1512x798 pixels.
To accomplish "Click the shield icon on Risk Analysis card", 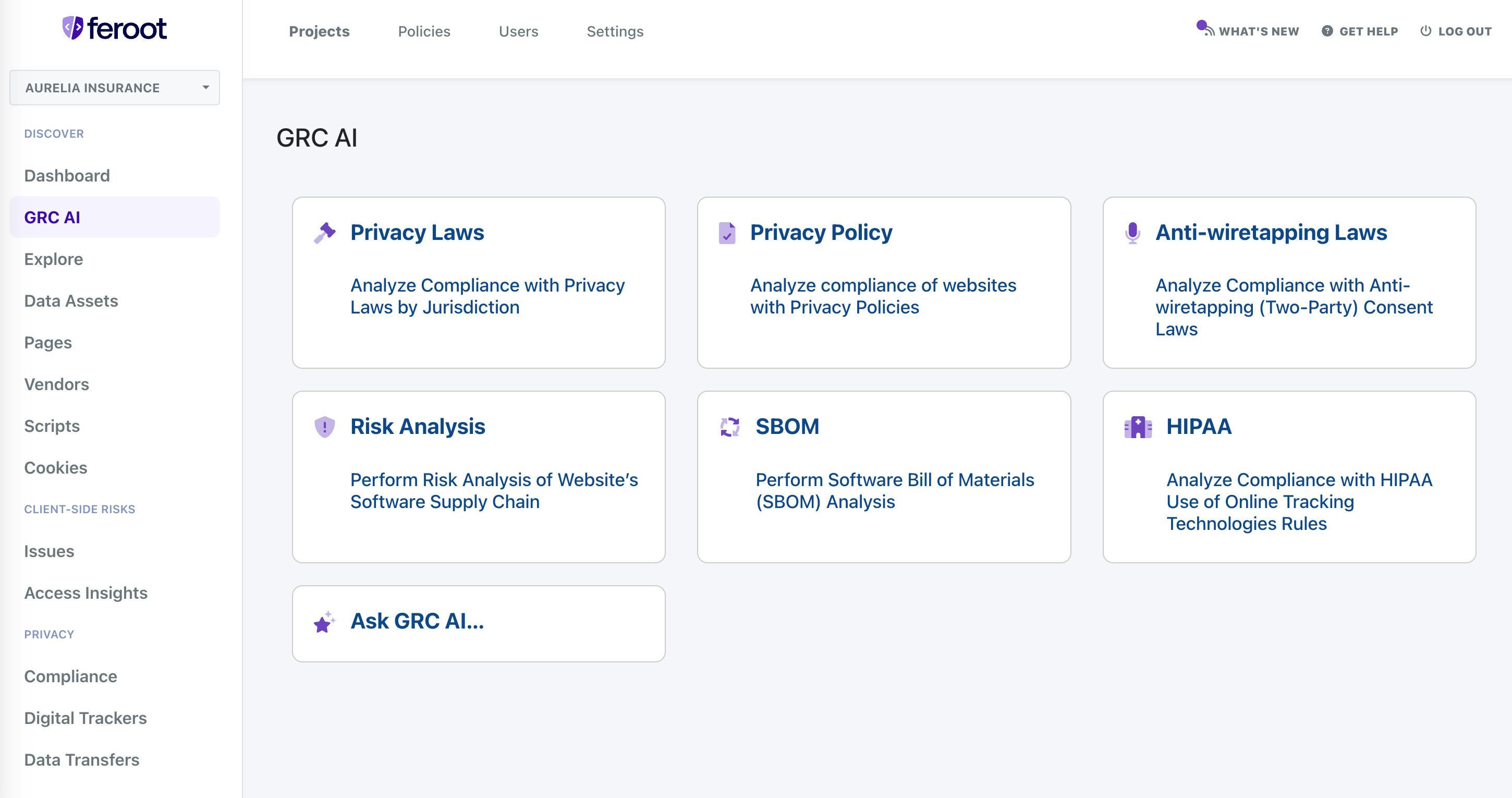I will (325, 427).
